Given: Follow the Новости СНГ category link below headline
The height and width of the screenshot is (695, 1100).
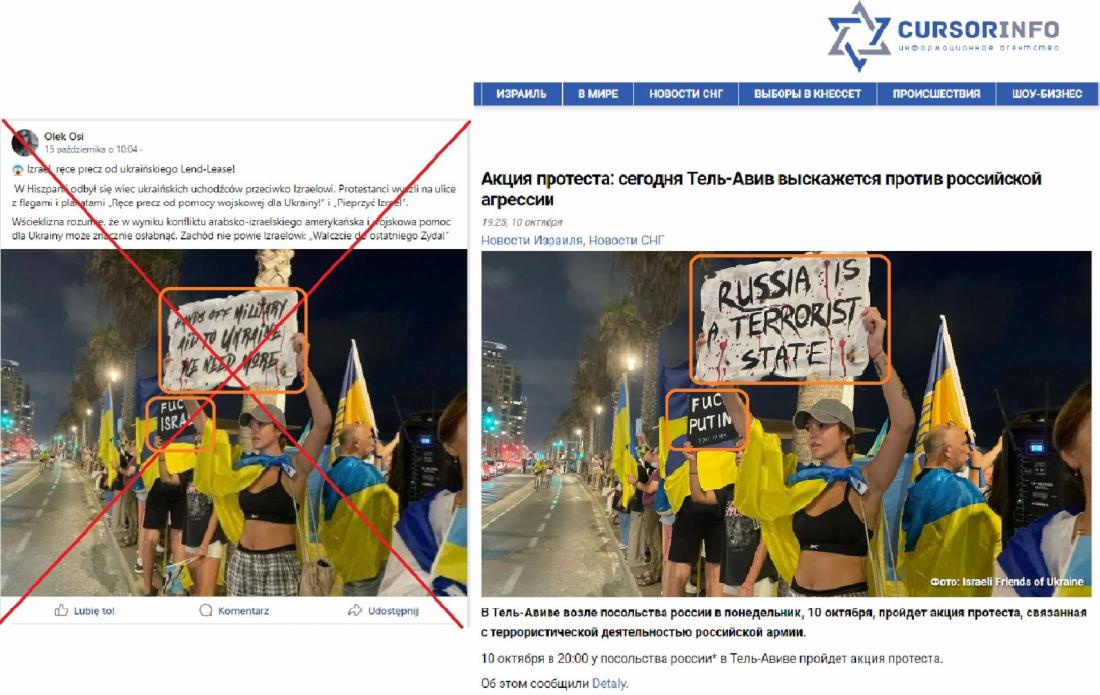Looking at the screenshot, I should [x=626, y=241].
